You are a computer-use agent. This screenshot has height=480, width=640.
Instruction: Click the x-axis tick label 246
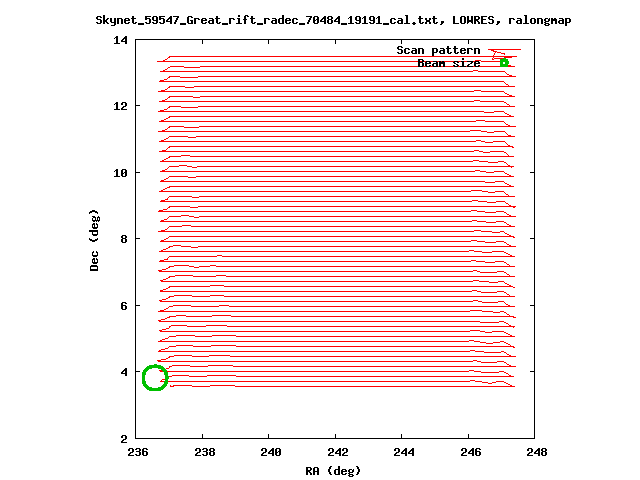tap(470, 452)
